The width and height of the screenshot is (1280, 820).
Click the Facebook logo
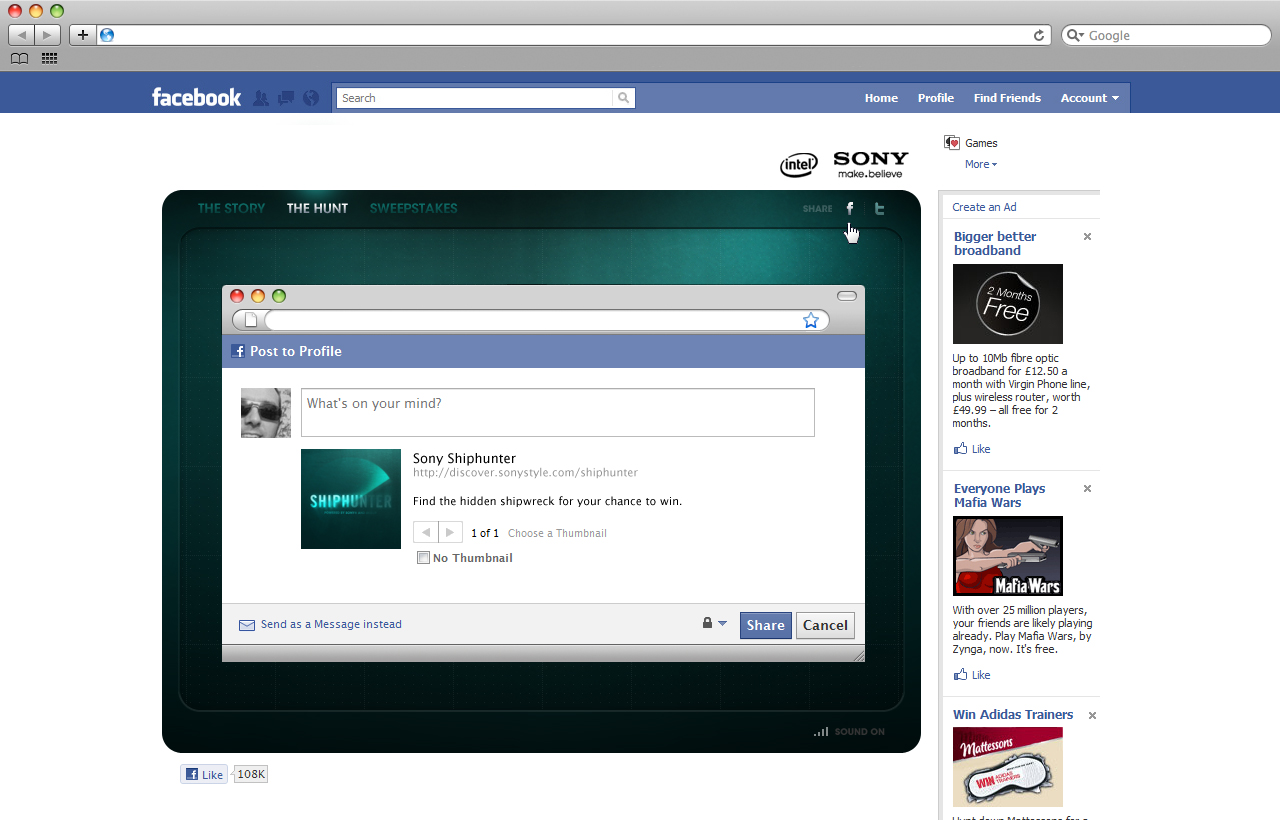click(x=196, y=97)
